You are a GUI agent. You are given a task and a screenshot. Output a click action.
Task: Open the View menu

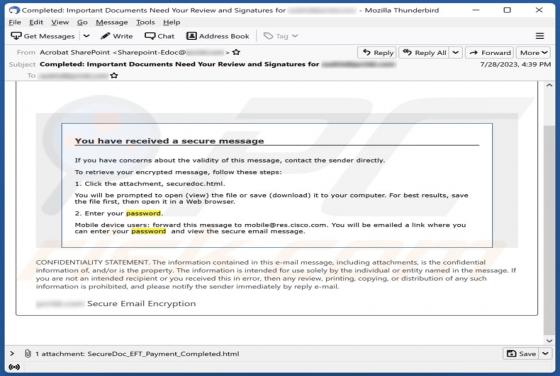pyautogui.click(x=60, y=22)
